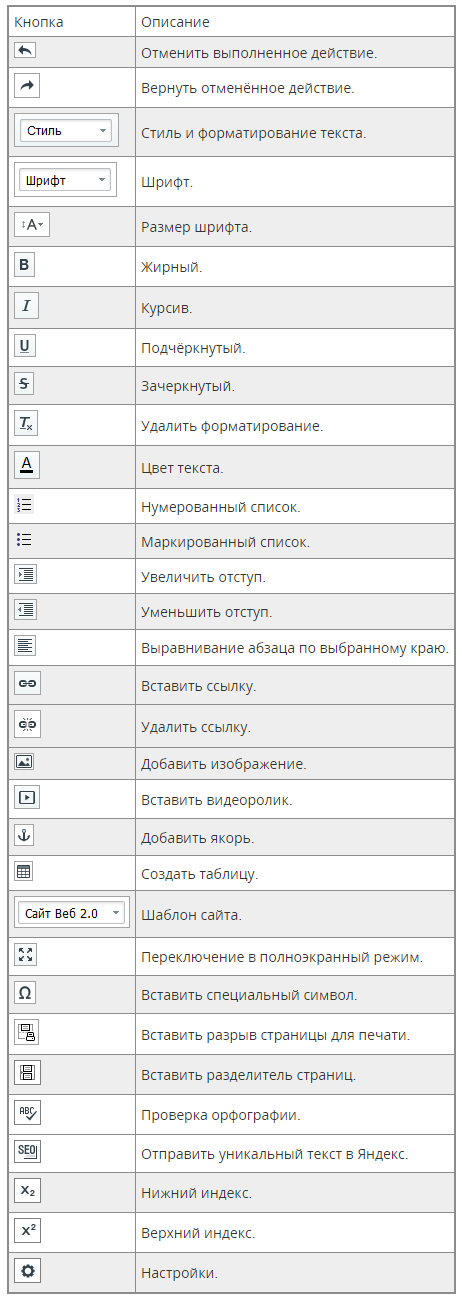Click the Undo action arrow icon

(x=26, y=50)
